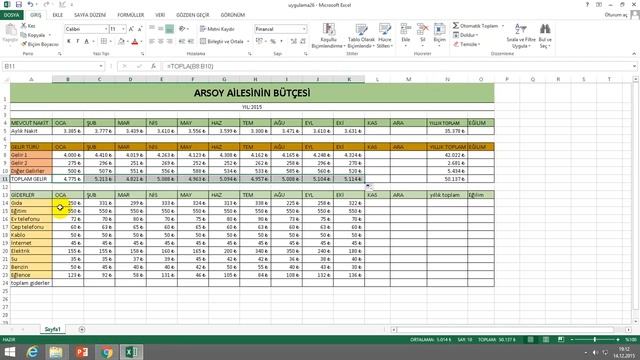Click the save icon in quick access toolbar
This screenshot has width=640, height=360.
(x=19, y=4)
